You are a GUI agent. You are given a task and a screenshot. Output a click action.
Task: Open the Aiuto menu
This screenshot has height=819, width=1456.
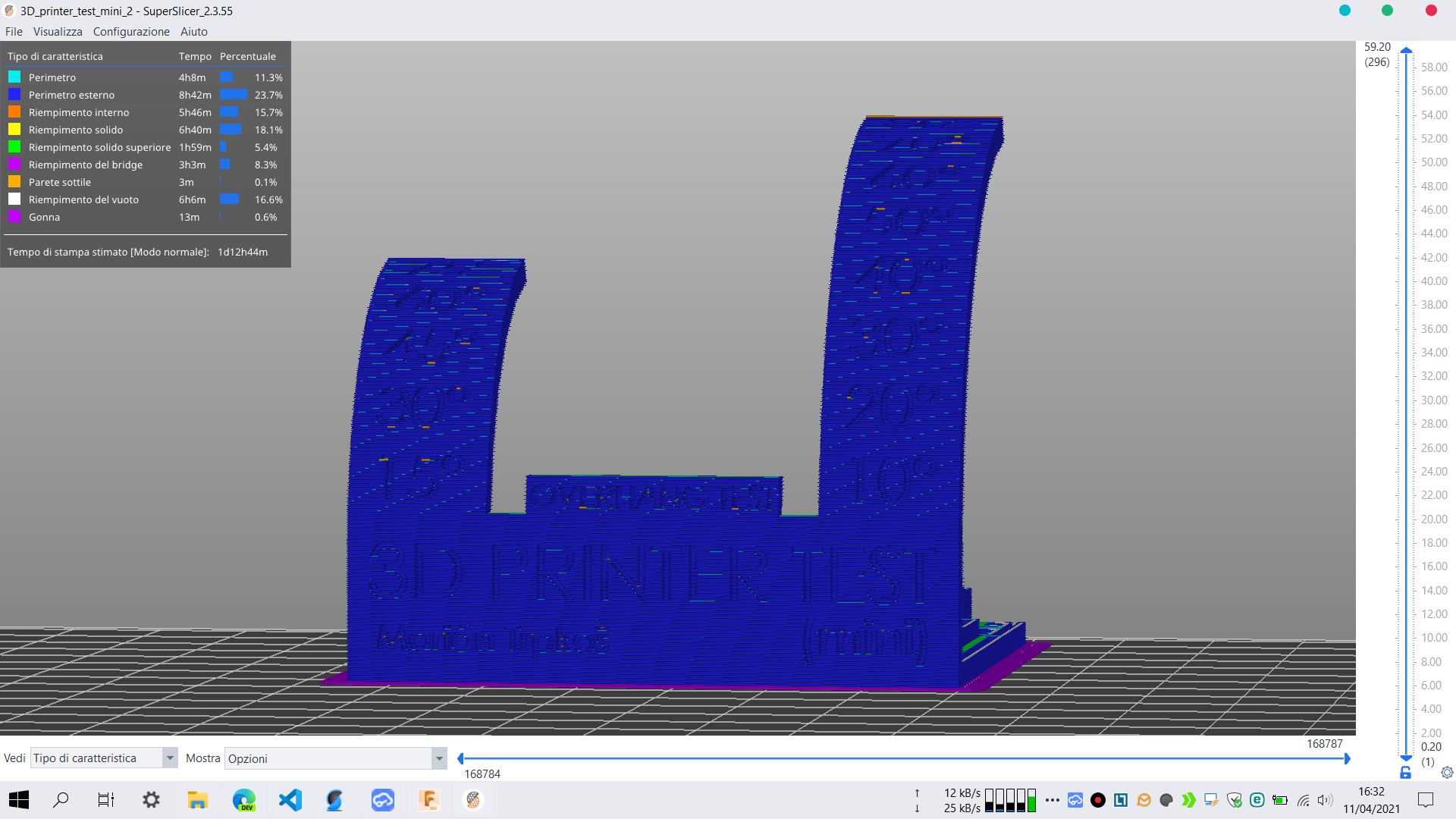(x=194, y=31)
